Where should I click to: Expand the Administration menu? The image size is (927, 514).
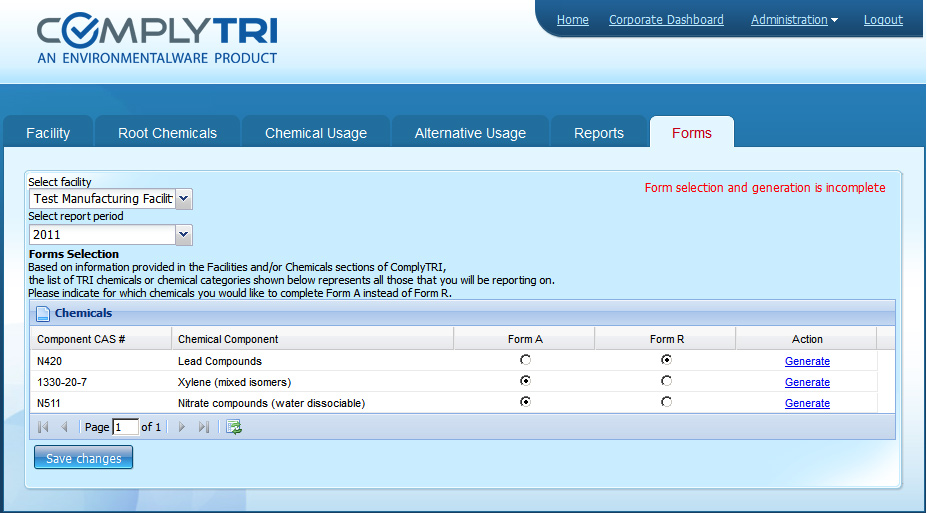(x=794, y=20)
